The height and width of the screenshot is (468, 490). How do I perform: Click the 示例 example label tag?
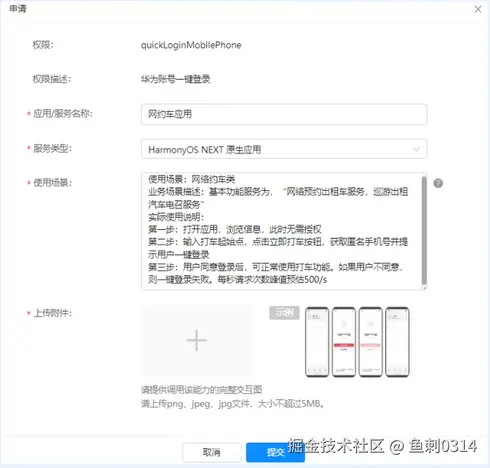pos(284,313)
